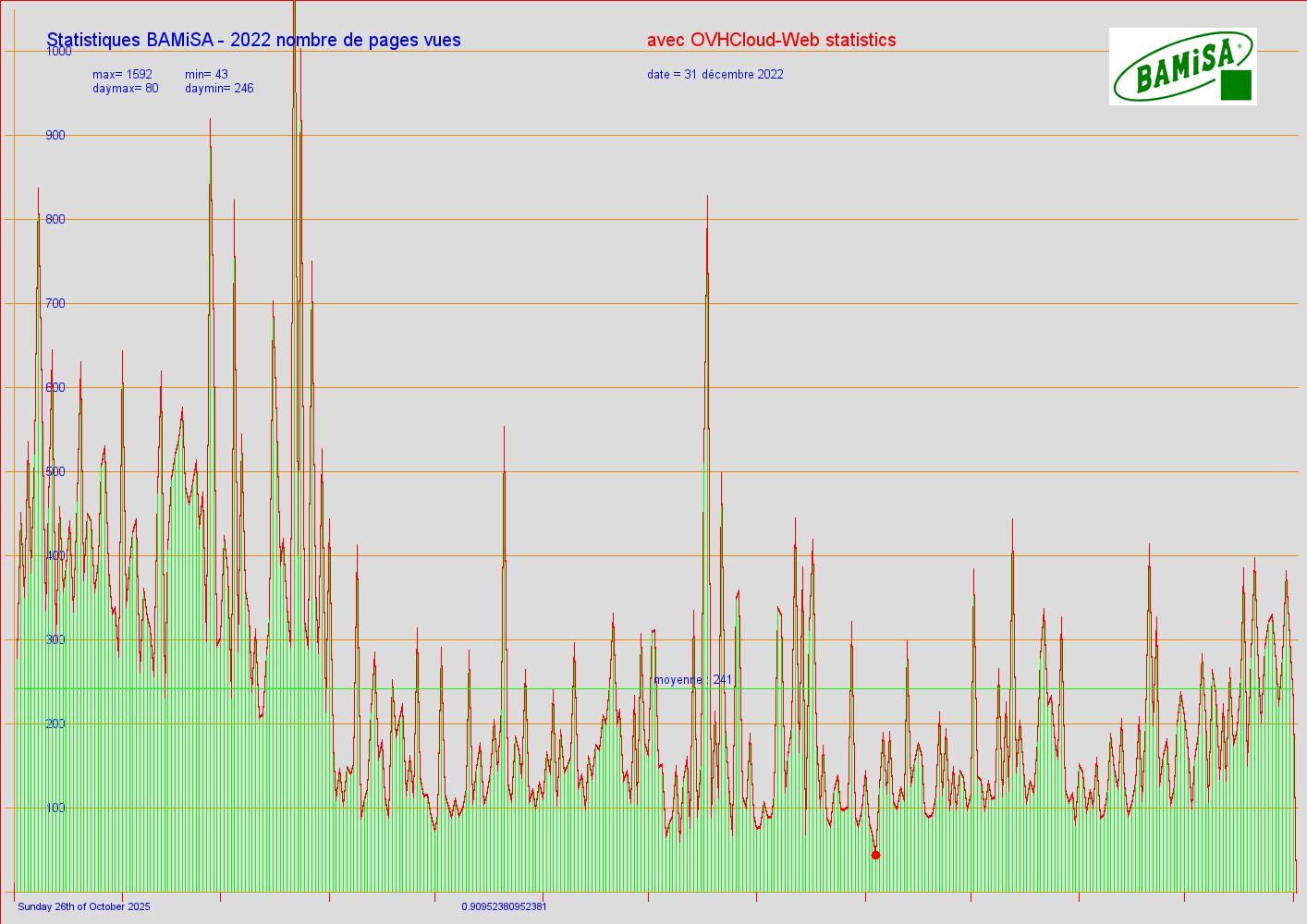Click the 900 y-axis label
Viewport: 1307px width, 924px height.
(55, 136)
